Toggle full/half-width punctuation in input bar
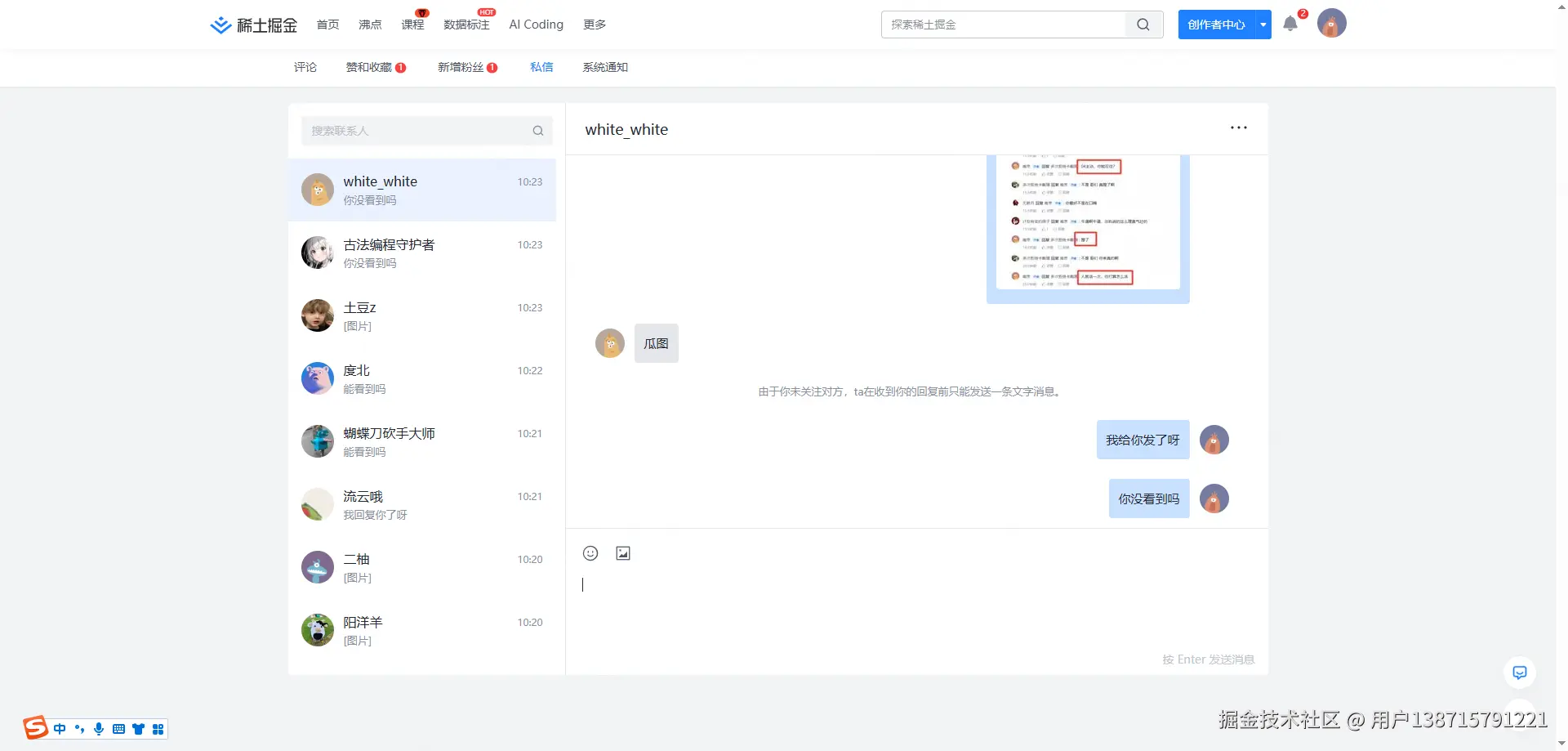Screen dimensions: 1568x751 79,728
